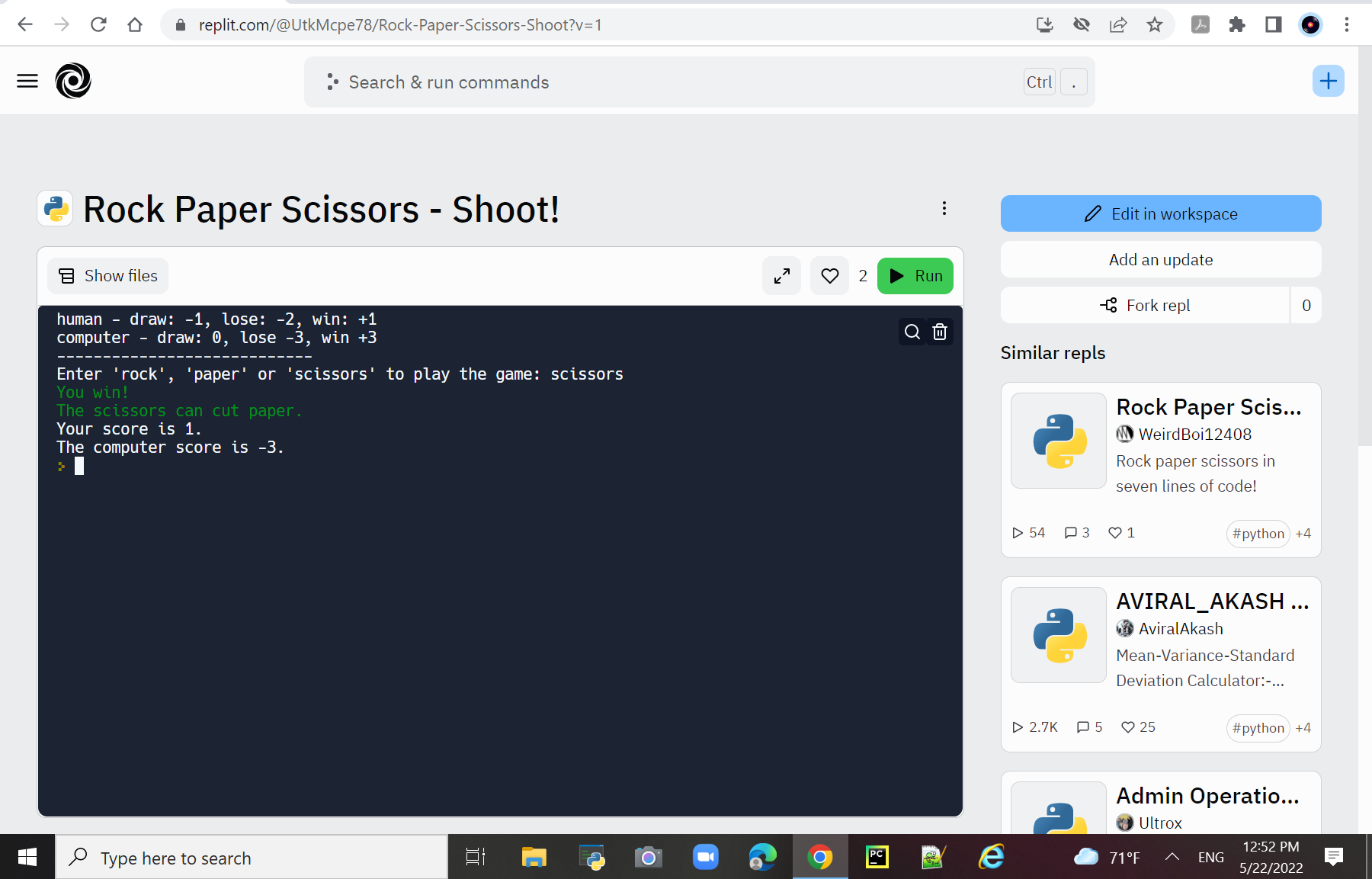The height and width of the screenshot is (879, 1372).
Task: Open the hamburger sidebar menu
Action: click(27, 81)
